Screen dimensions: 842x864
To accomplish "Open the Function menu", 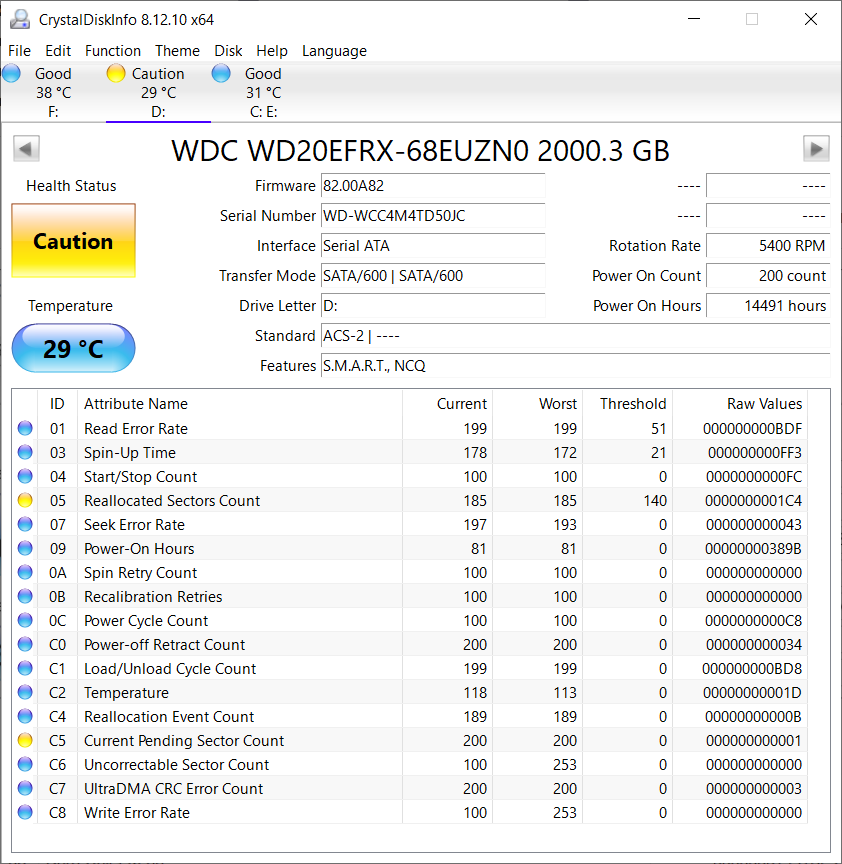I will (113, 51).
